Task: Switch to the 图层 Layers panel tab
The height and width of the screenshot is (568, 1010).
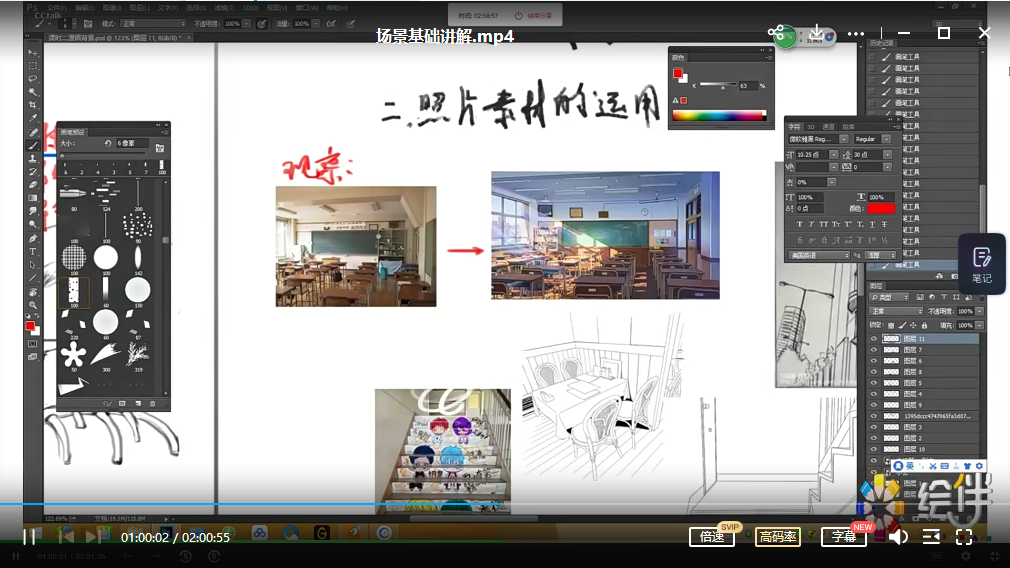Action: 876,285
